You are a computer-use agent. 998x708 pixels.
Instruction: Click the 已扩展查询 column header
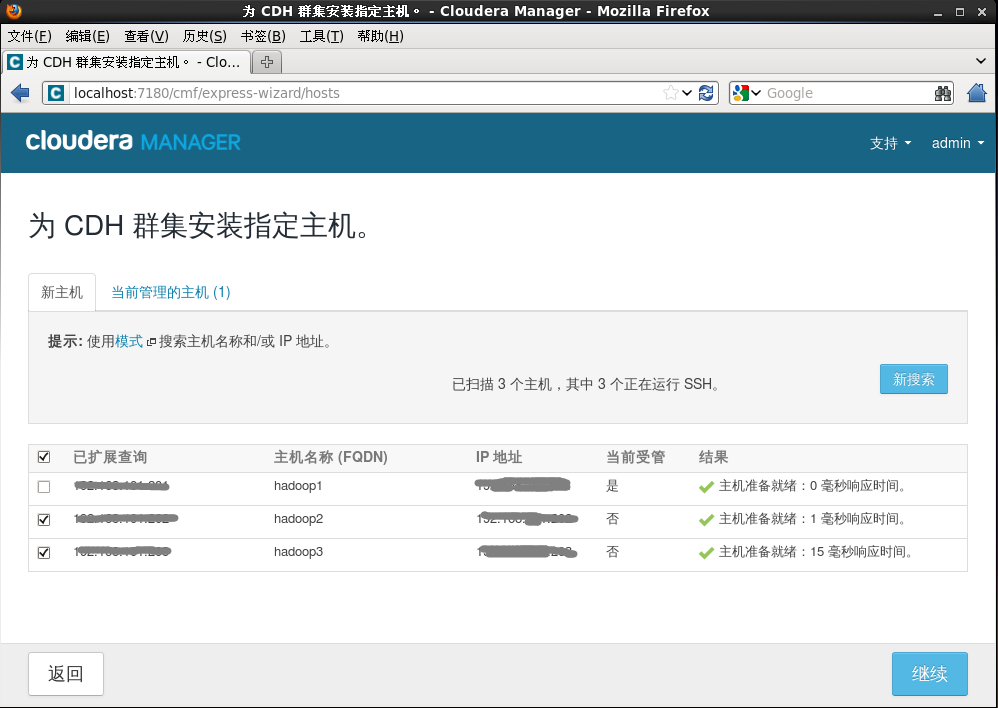click(x=110, y=457)
